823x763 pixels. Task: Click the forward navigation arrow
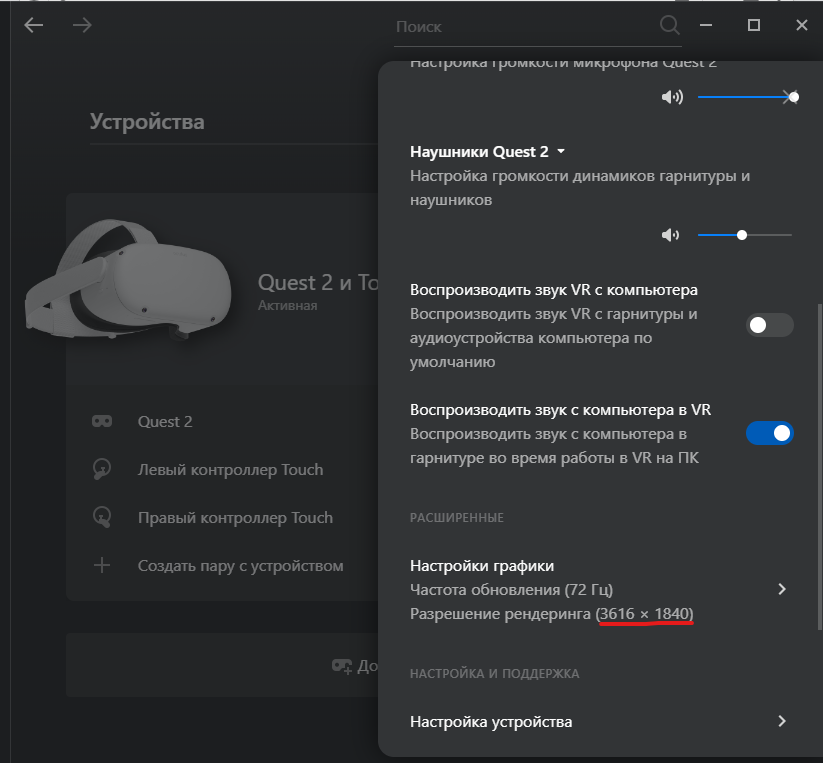(82, 26)
